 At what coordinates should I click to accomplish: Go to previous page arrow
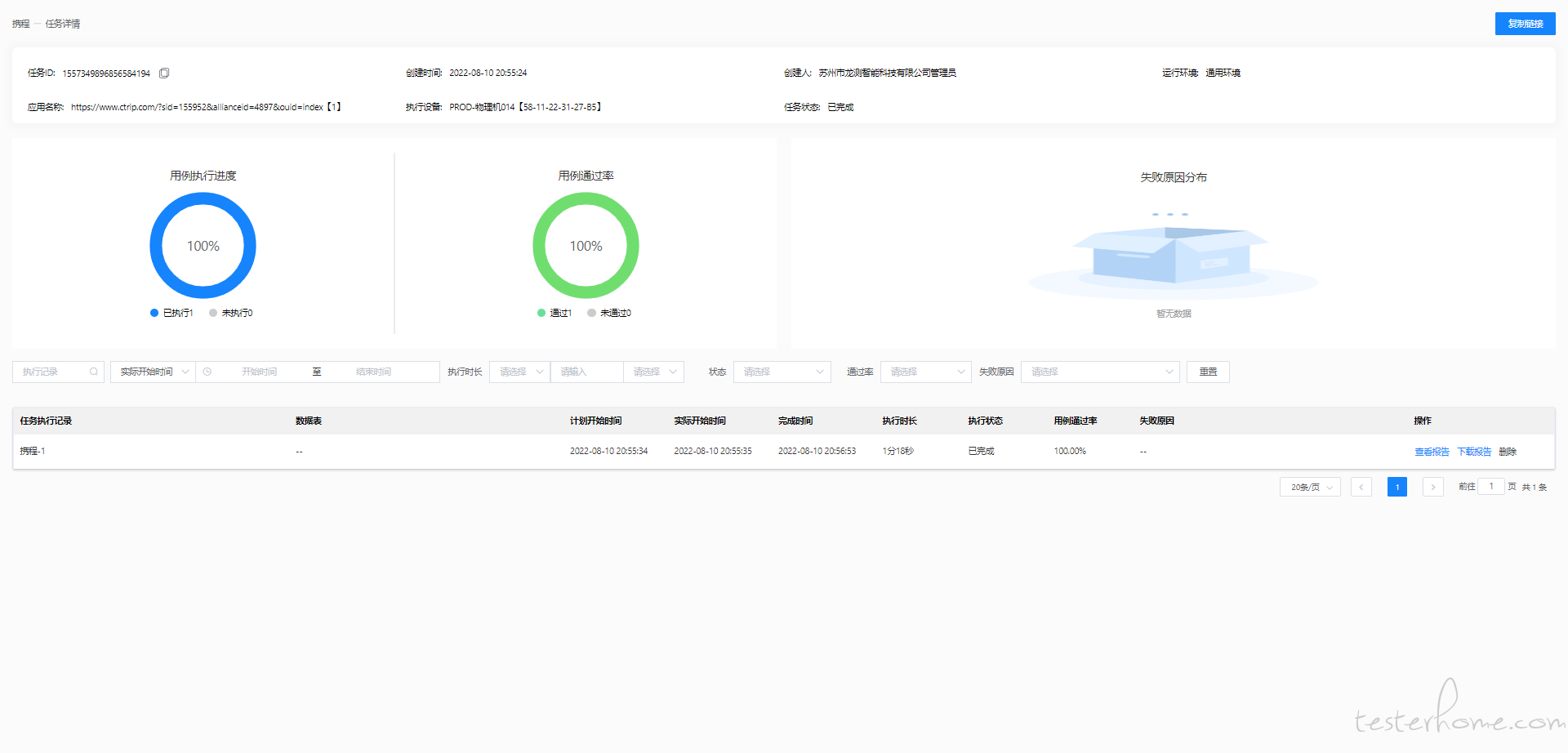coord(1361,487)
